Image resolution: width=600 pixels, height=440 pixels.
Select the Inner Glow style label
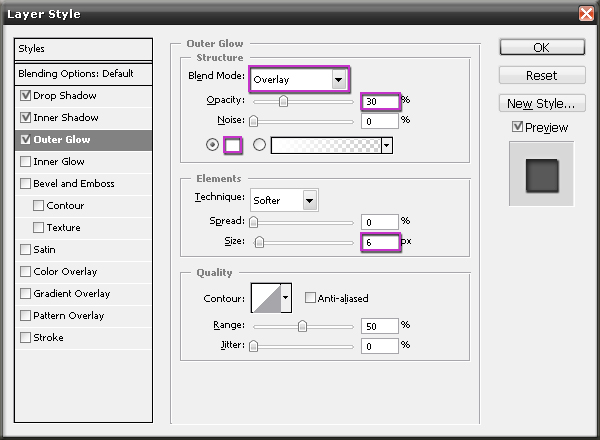pos(59,161)
